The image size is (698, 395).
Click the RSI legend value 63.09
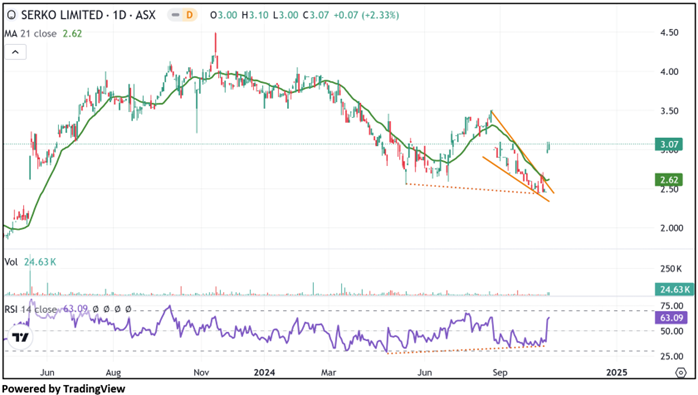pos(76,309)
